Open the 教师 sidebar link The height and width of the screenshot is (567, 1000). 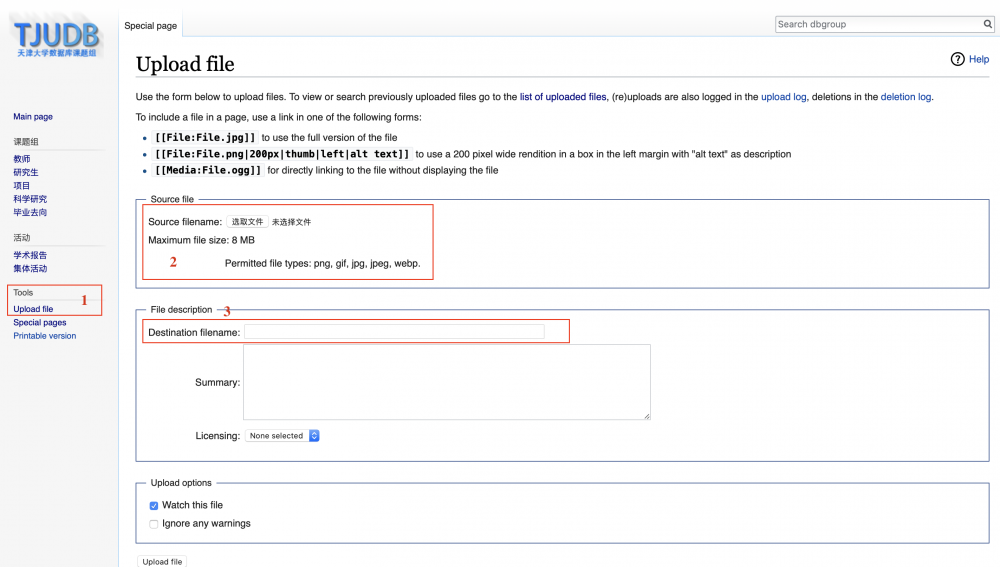22,159
